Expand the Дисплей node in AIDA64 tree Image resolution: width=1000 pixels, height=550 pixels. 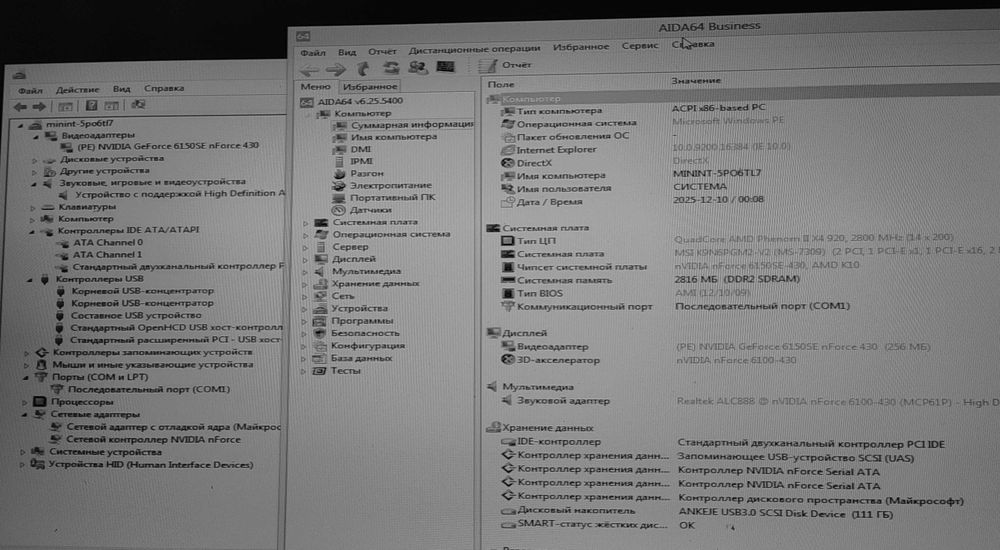pos(305,260)
